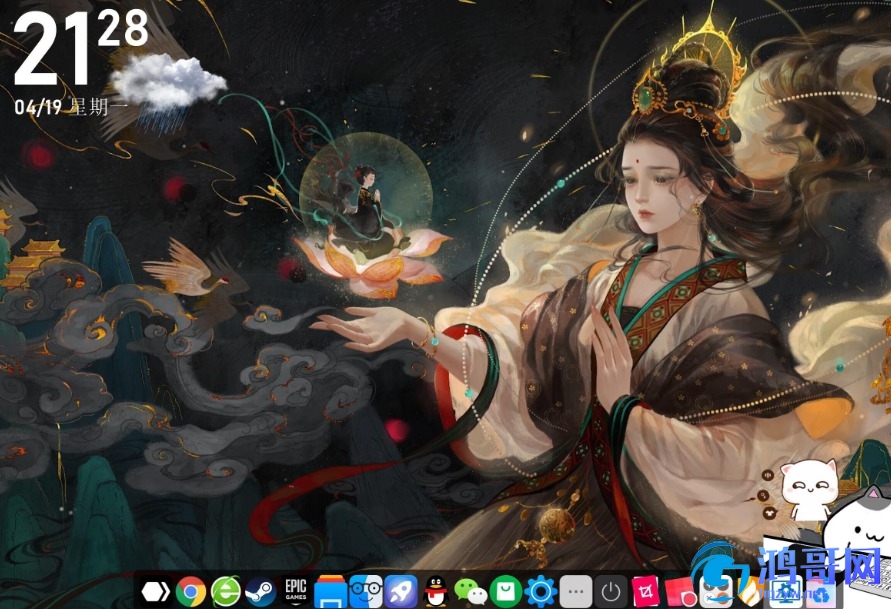Open the recycle bin dock icon
This screenshot has width=891, height=609.
(x=821, y=591)
